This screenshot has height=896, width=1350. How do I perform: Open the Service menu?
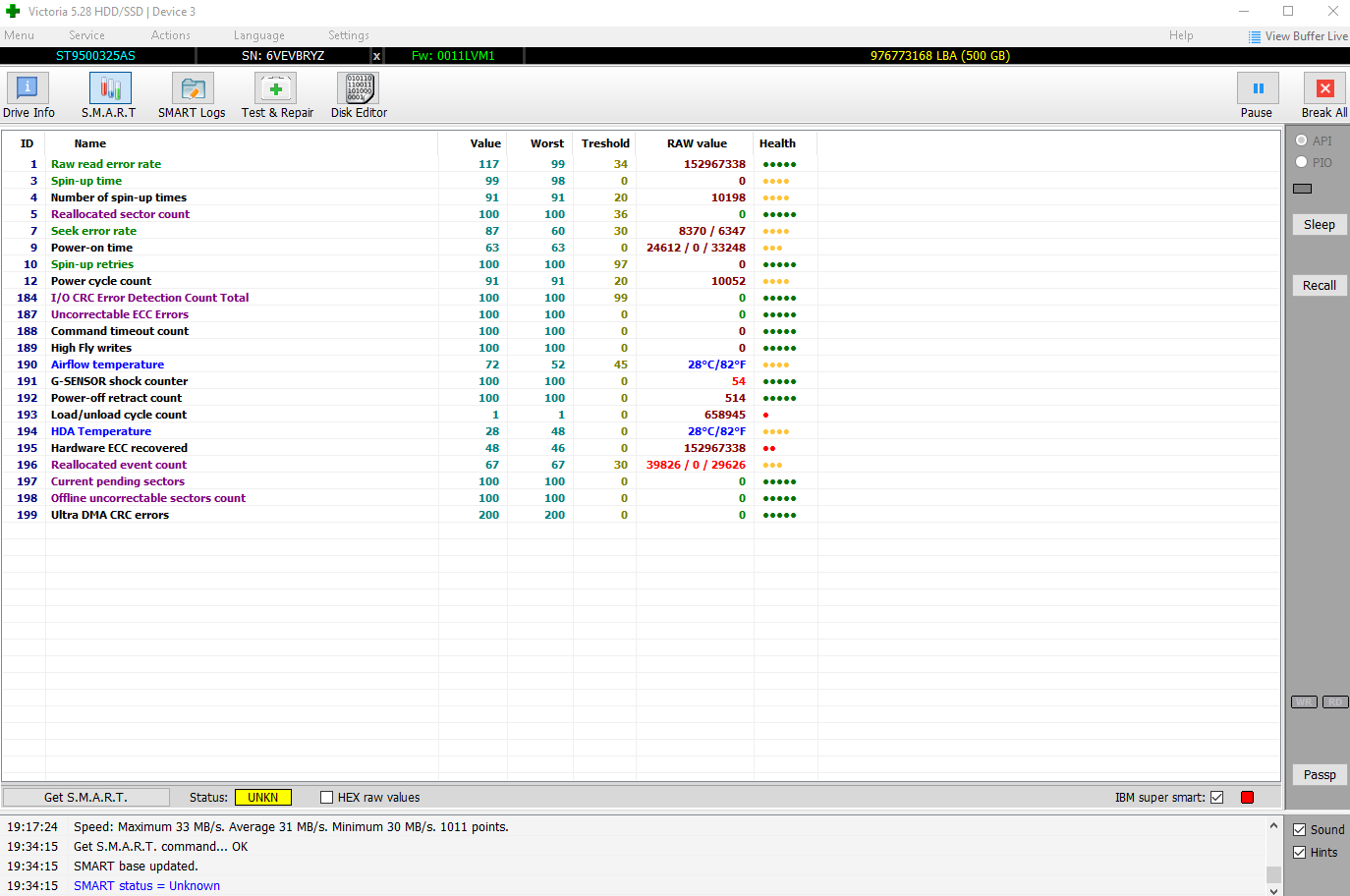coord(86,35)
